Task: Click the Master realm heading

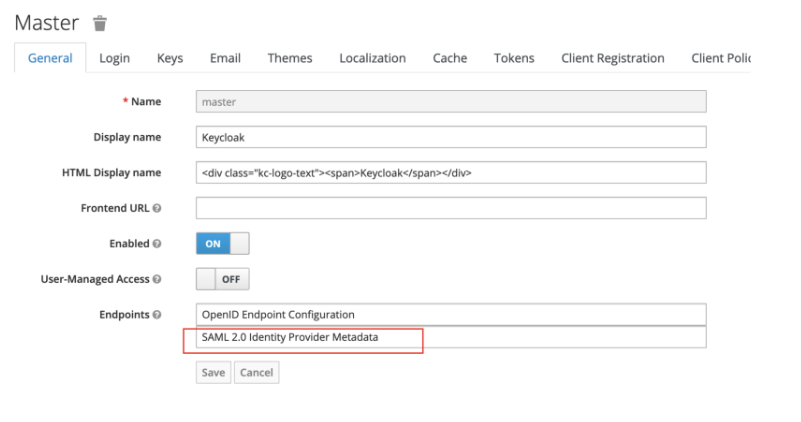Action: tap(47, 23)
